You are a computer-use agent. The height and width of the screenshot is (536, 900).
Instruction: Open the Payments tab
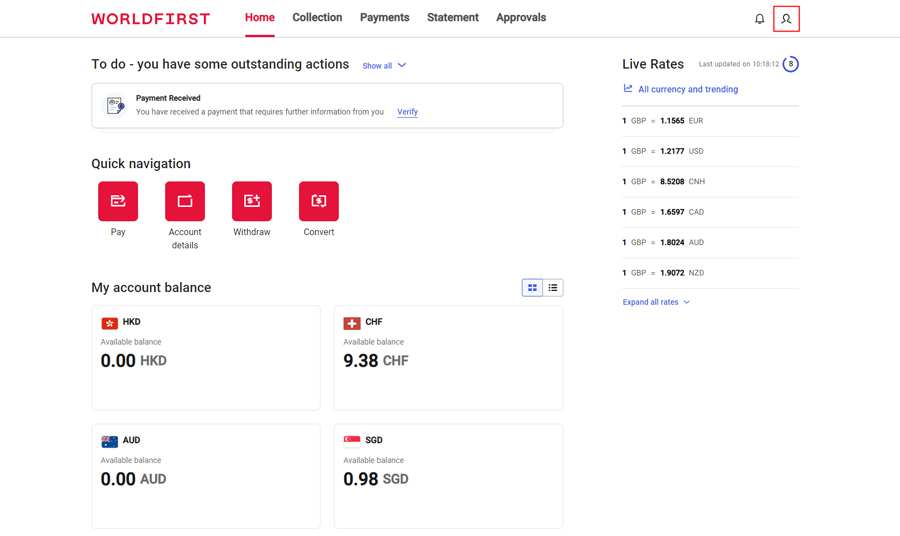coord(385,18)
